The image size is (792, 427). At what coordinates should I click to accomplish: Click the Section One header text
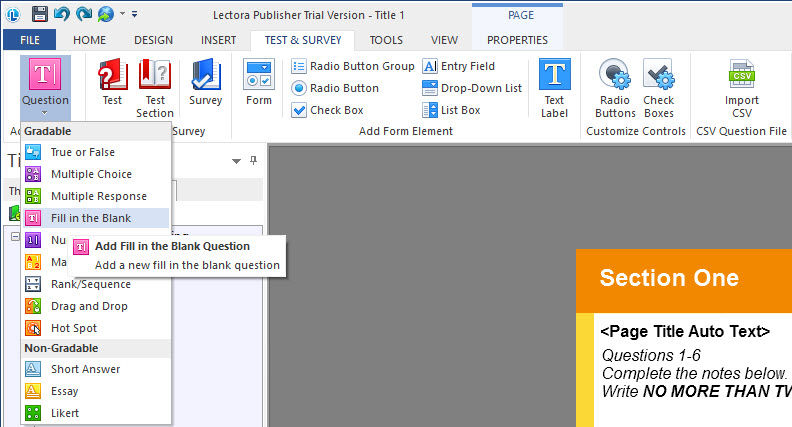tap(669, 277)
